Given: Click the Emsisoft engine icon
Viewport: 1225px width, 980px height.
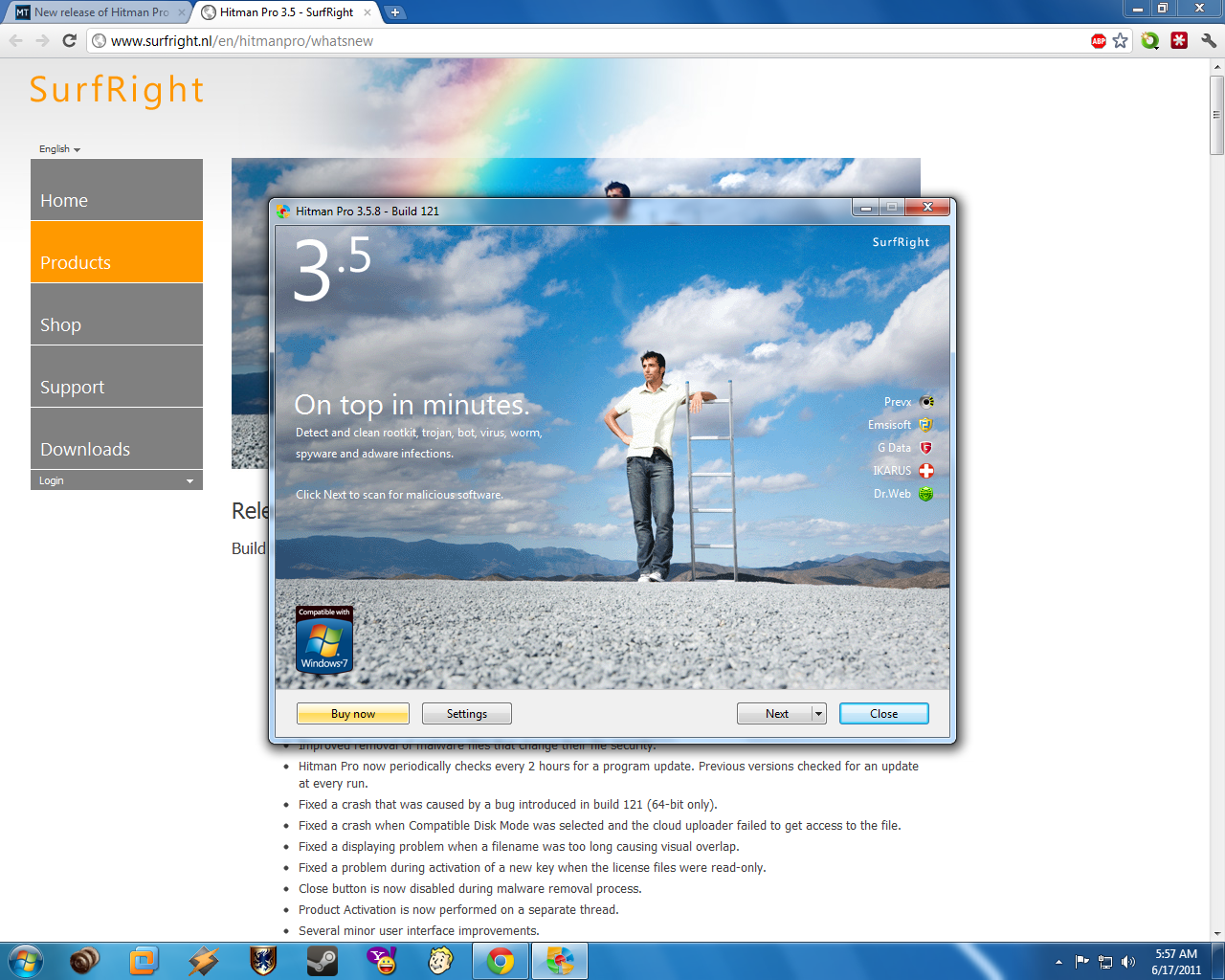Looking at the screenshot, I should tap(925, 425).
